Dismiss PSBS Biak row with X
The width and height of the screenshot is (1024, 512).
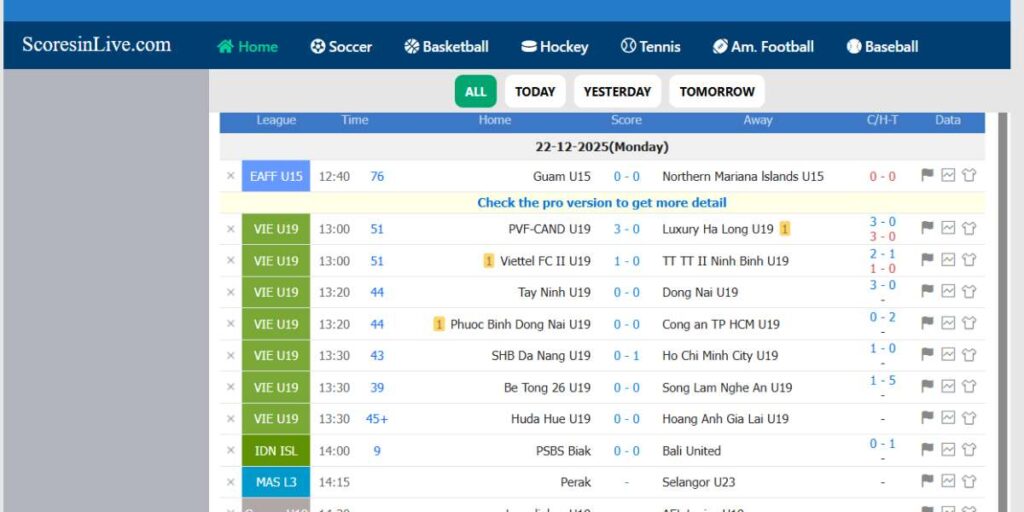coord(230,450)
